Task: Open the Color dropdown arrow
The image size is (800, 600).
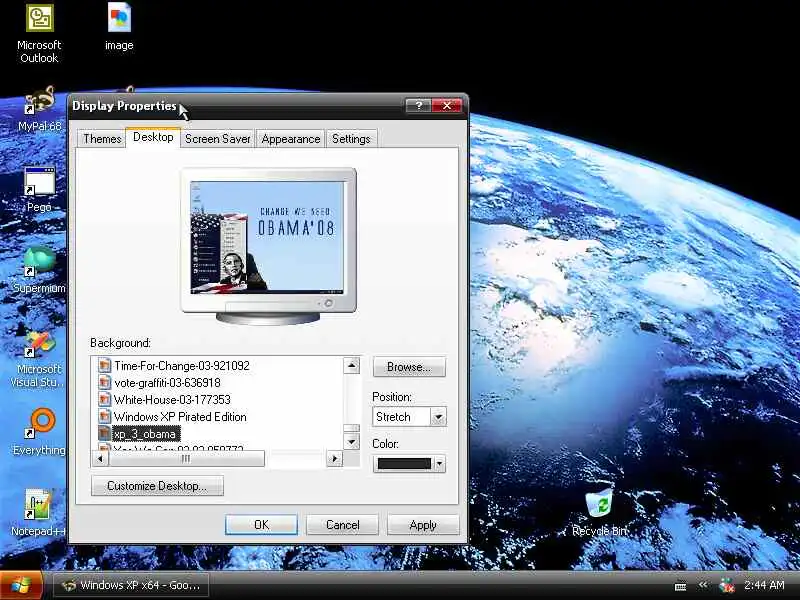Action: [439, 464]
